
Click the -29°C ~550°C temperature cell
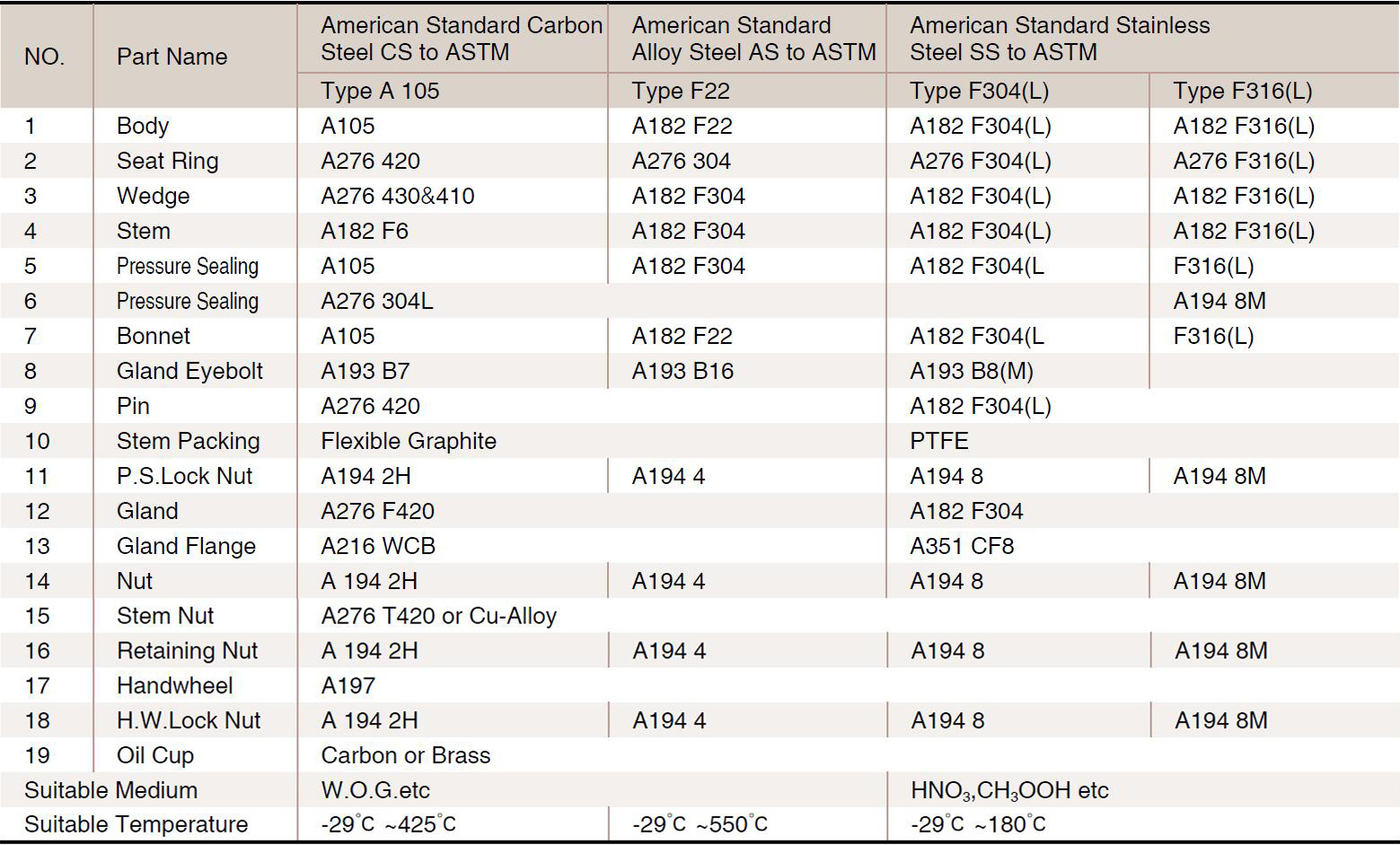[700, 824]
